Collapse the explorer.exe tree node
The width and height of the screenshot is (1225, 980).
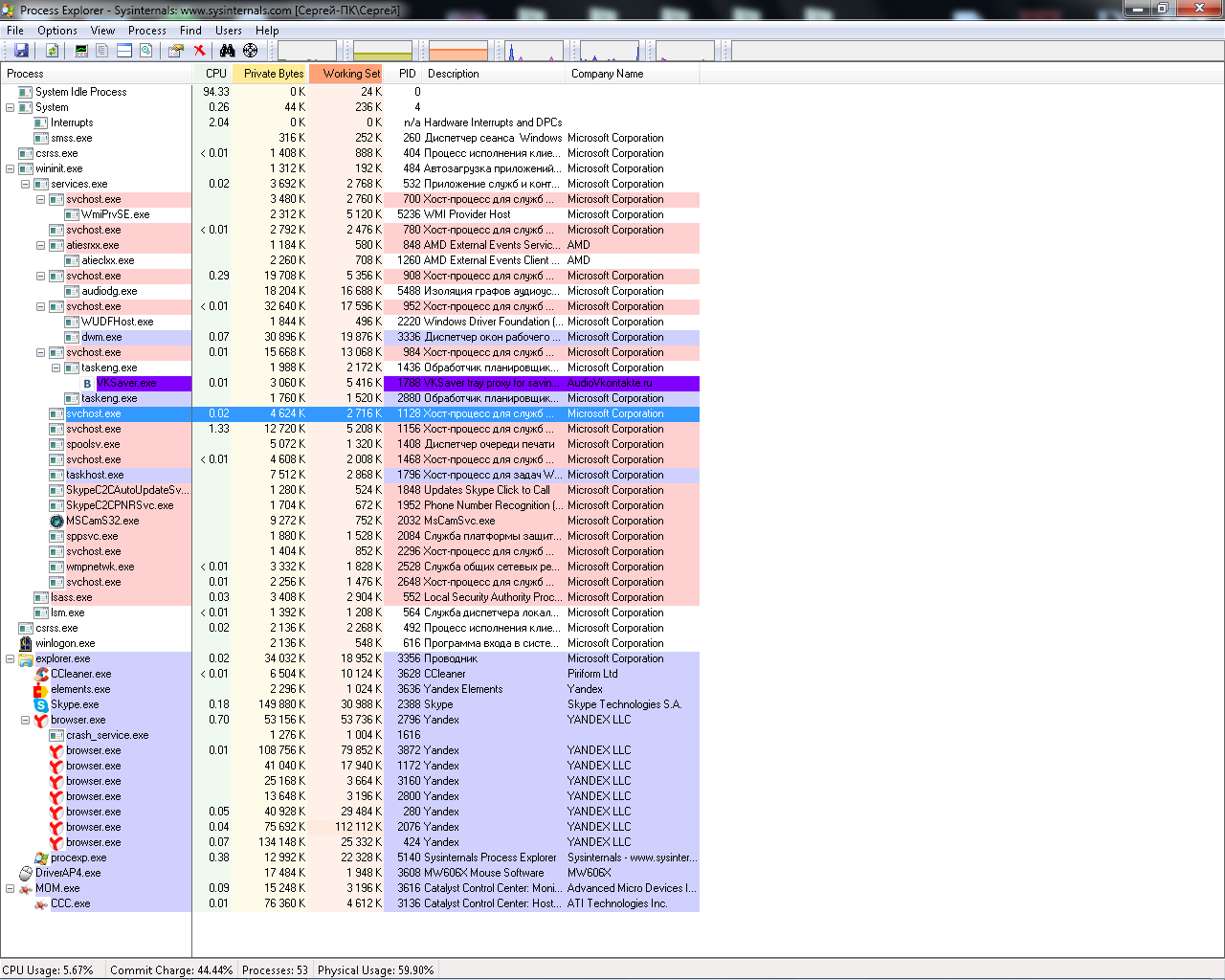[11, 658]
